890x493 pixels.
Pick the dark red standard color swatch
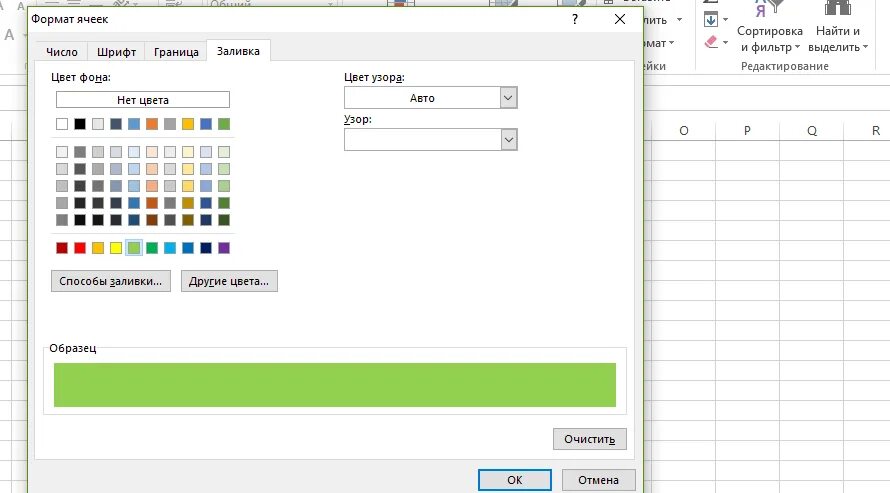(62, 248)
